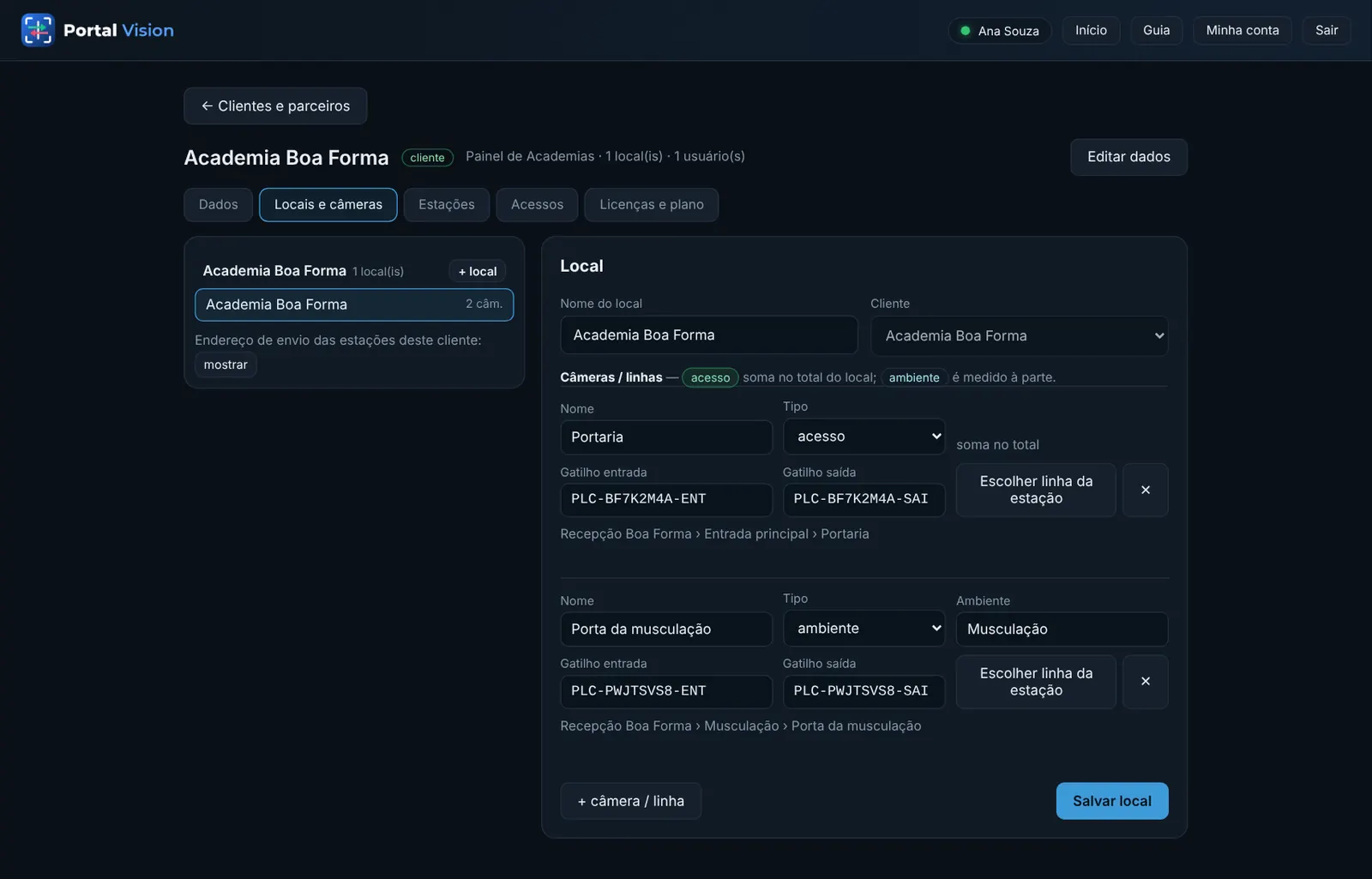The width and height of the screenshot is (1372, 879).
Task: Save the local with Salvar local
Action: click(1112, 801)
